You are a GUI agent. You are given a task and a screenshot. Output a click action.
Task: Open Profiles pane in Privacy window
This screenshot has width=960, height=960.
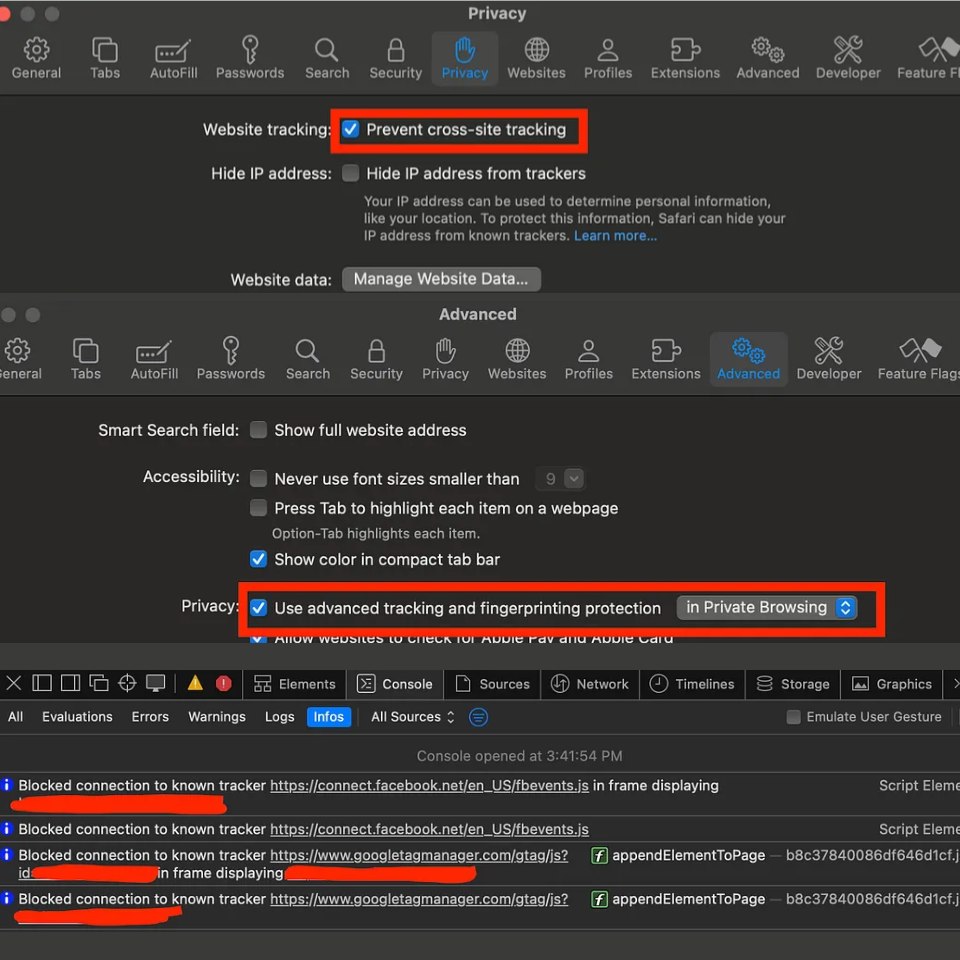pyautogui.click(x=607, y=58)
